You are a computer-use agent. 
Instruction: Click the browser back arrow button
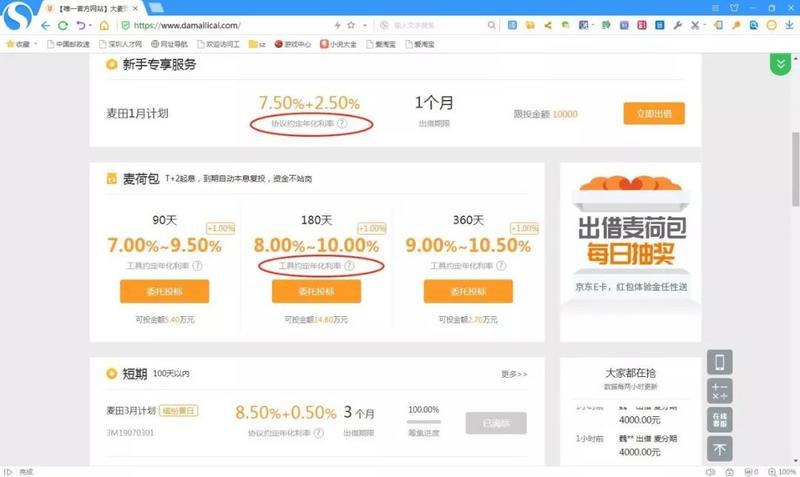click(46, 25)
